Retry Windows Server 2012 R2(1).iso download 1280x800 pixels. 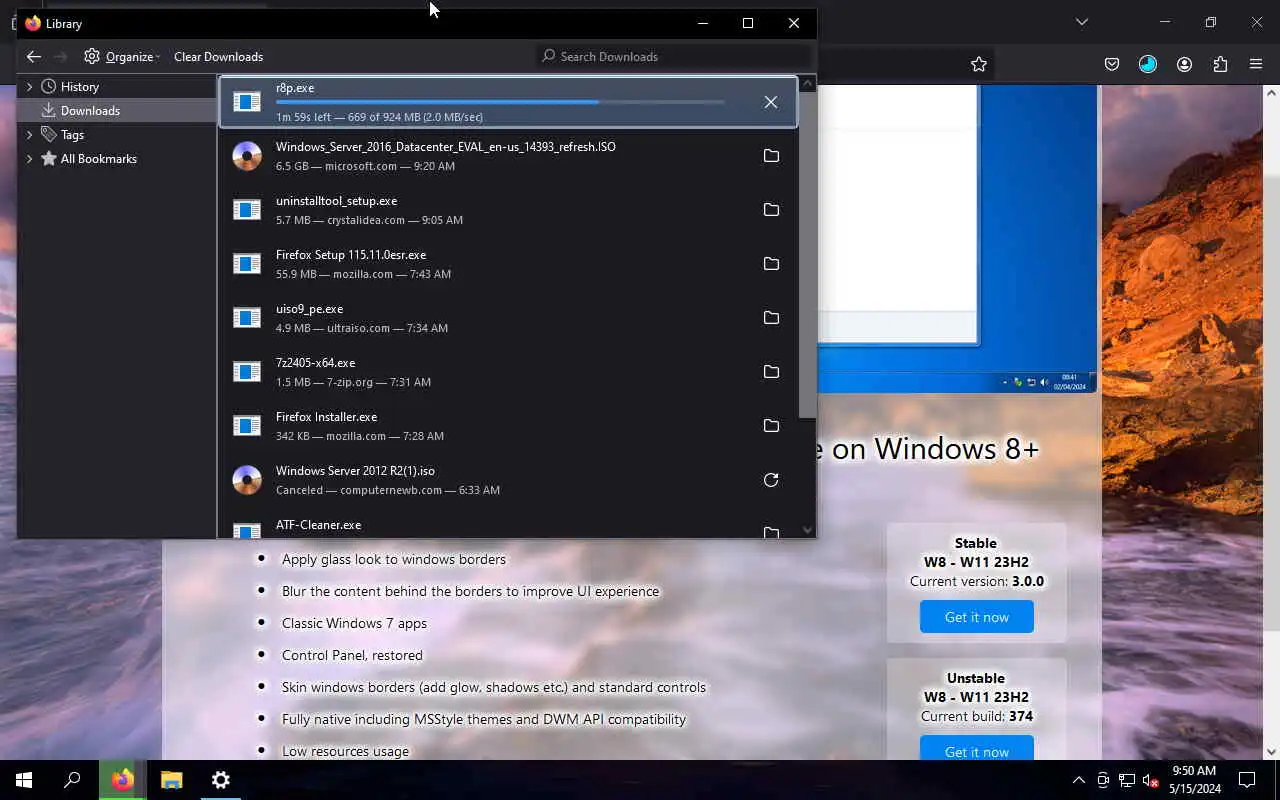pos(771,480)
